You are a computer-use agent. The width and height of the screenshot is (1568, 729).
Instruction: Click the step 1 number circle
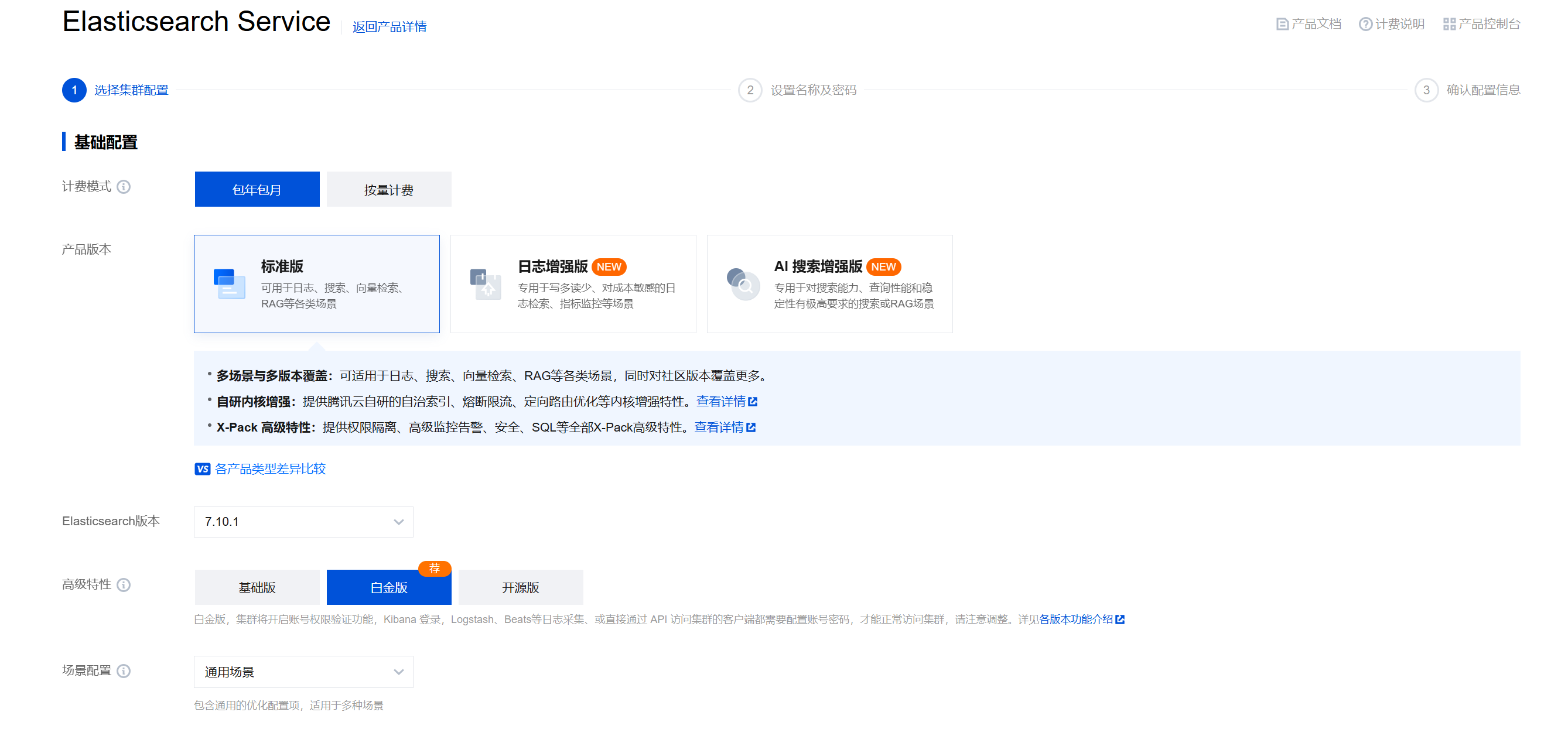74,90
